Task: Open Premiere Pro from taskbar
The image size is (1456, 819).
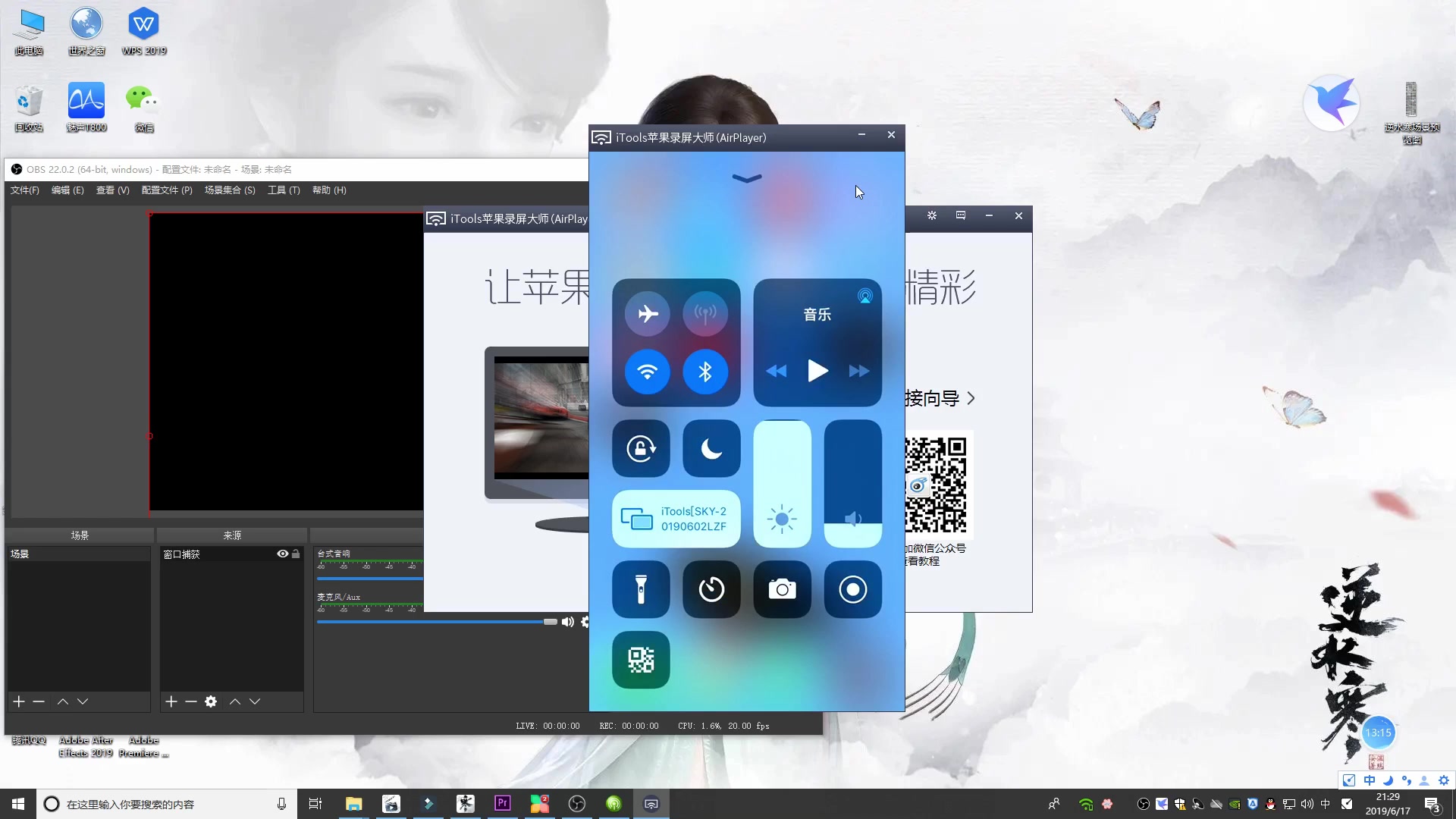Action: coord(502,804)
